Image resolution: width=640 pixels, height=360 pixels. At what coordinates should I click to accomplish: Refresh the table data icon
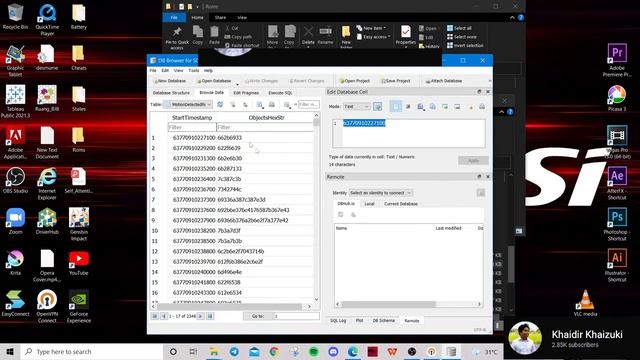point(220,105)
